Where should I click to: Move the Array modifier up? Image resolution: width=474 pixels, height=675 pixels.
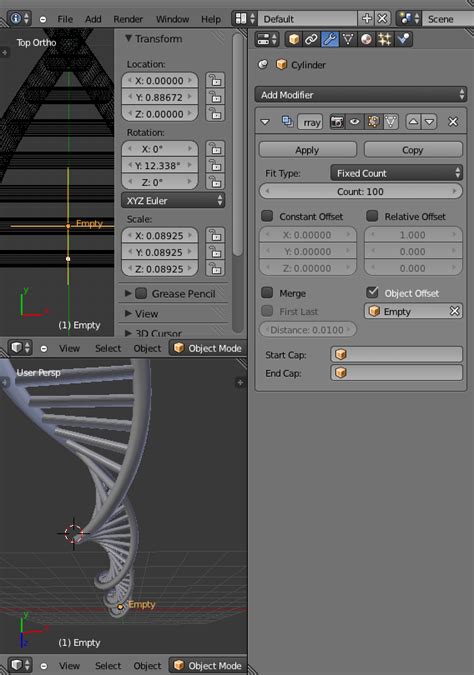[x=413, y=122]
